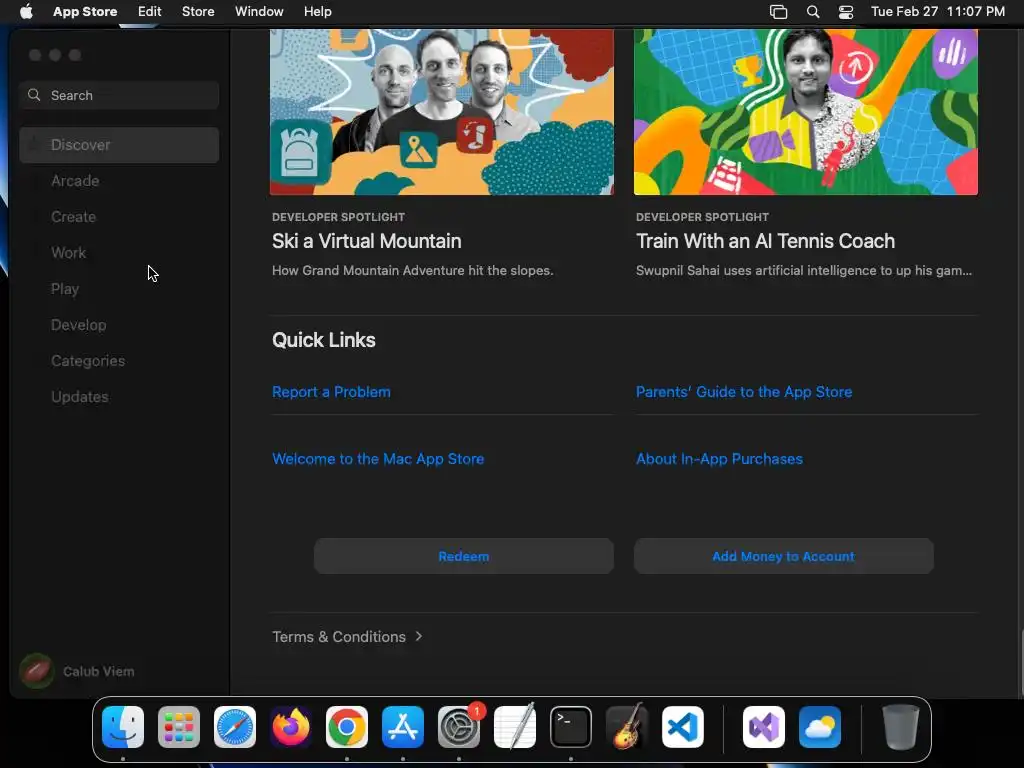
Task: Open the Edit menu
Action: coord(150,12)
